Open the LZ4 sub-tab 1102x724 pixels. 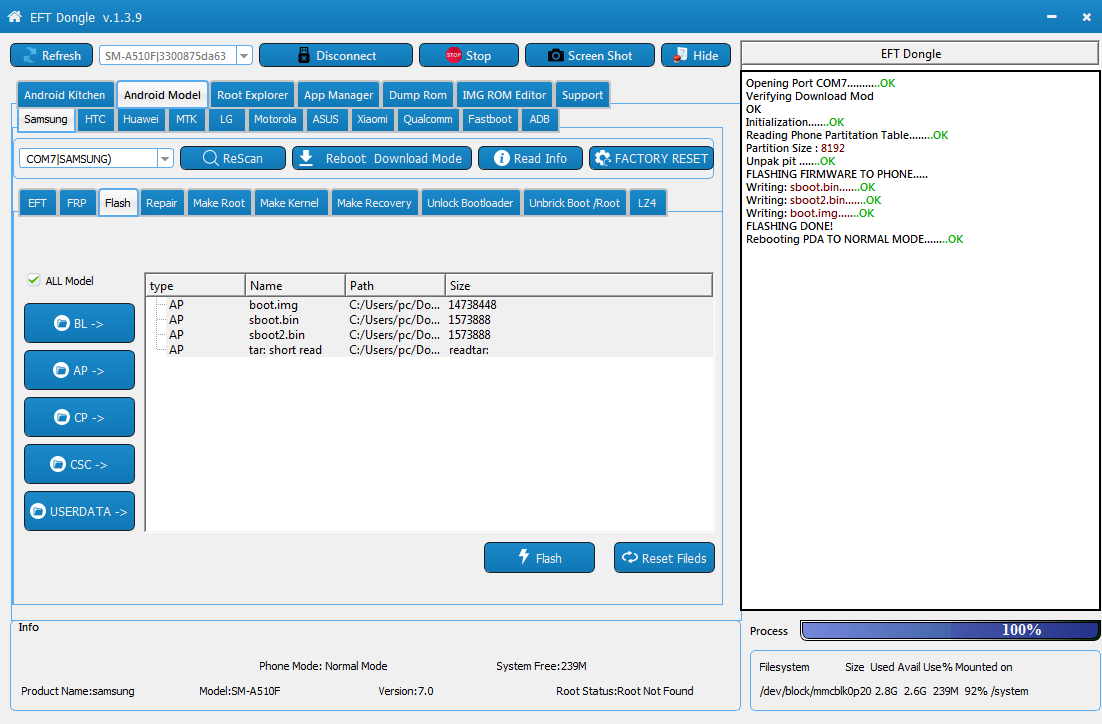tap(647, 202)
